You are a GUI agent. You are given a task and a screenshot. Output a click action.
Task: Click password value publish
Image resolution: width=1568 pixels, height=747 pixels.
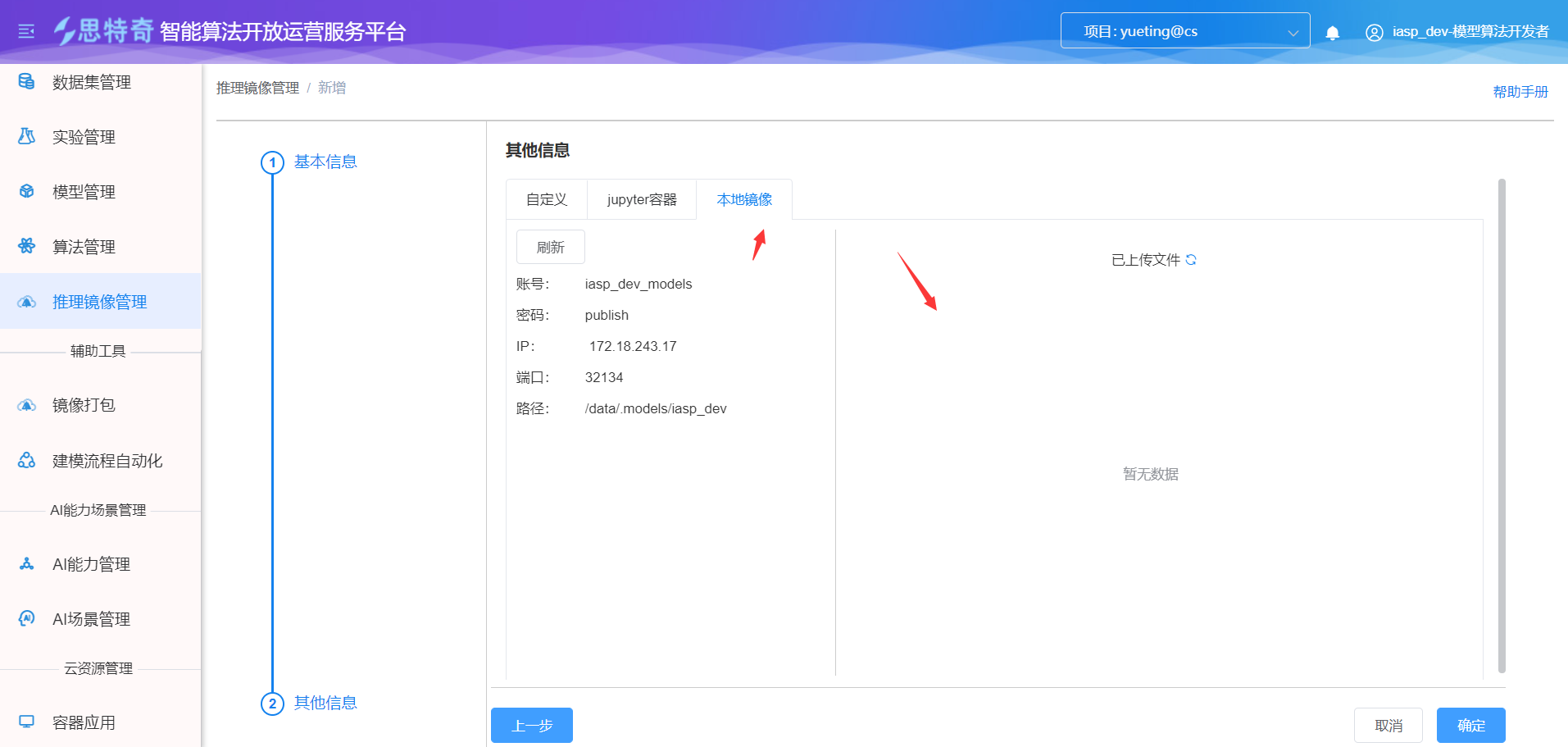(607, 315)
